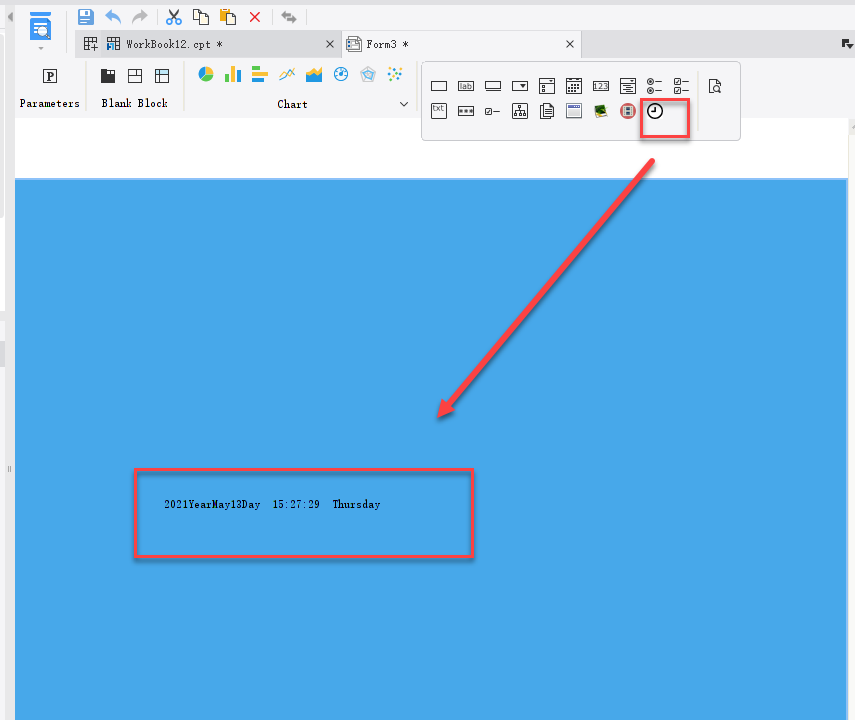Pick the date calendar widget icon
The image size is (855, 720).
tap(574, 86)
